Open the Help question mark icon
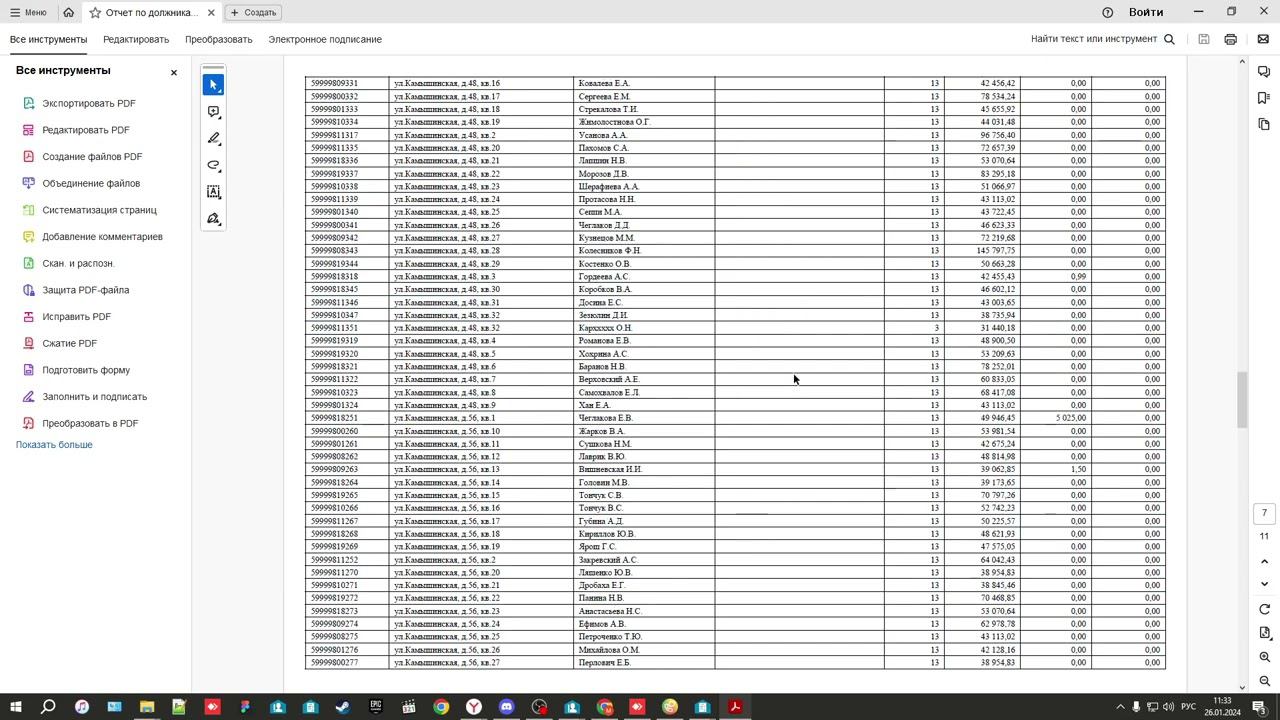Viewport: 1280px width, 720px height. pyautogui.click(x=1108, y=12)
